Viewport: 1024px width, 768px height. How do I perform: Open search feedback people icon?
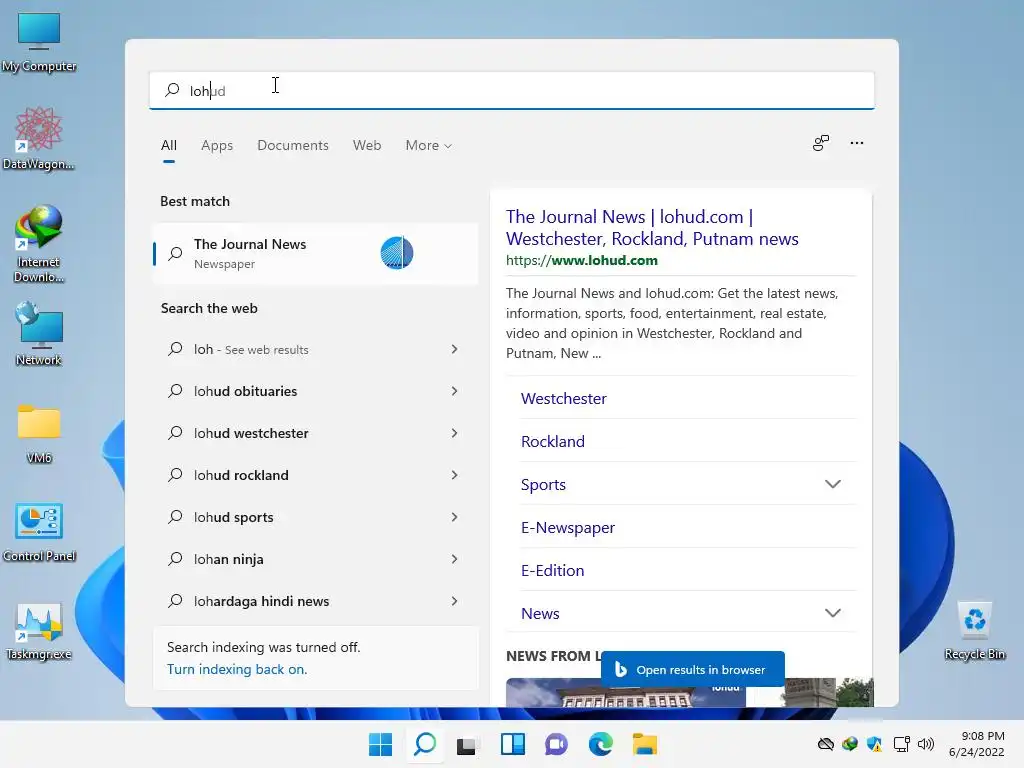tap(821, 143)
